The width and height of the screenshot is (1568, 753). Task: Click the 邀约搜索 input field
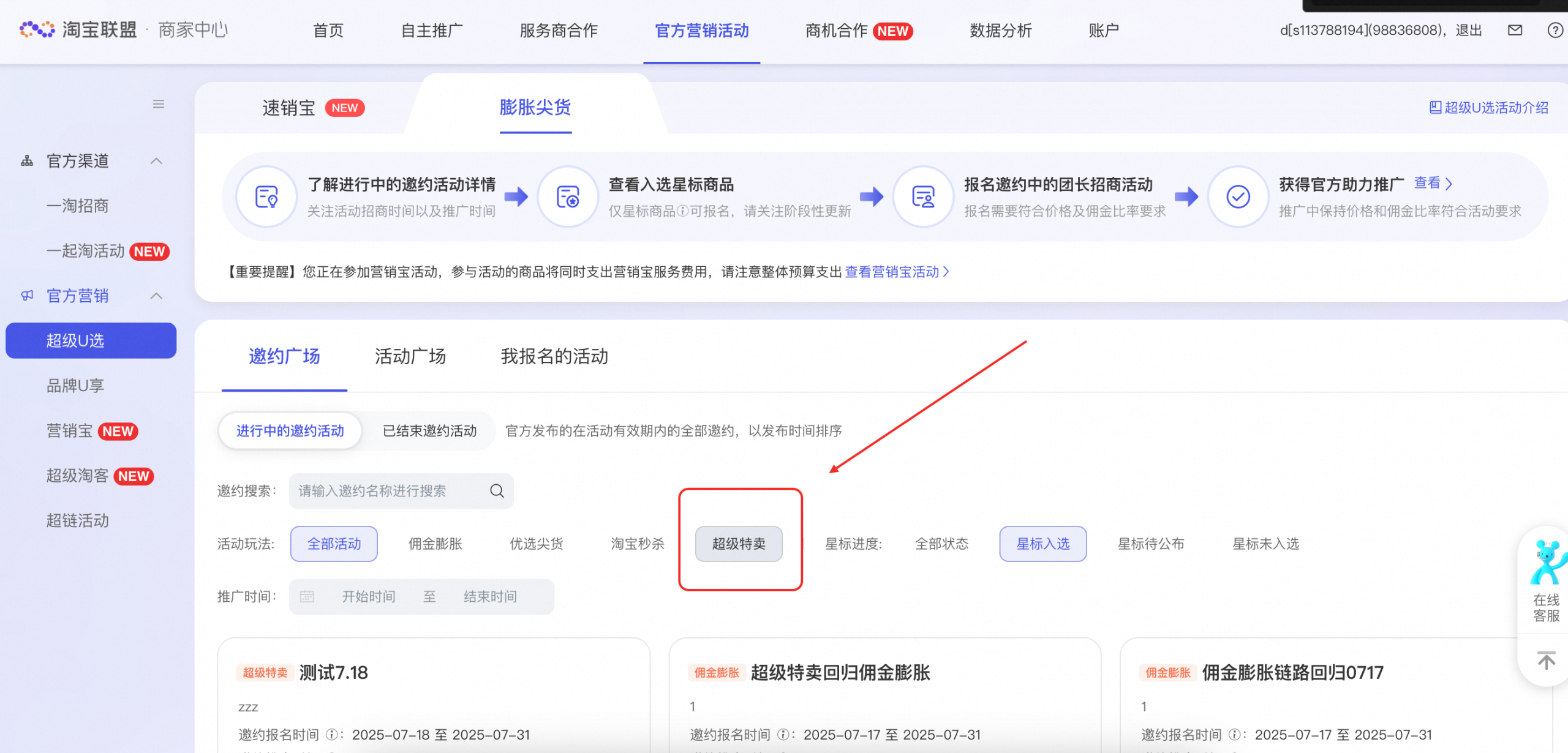tap(401, 491)
